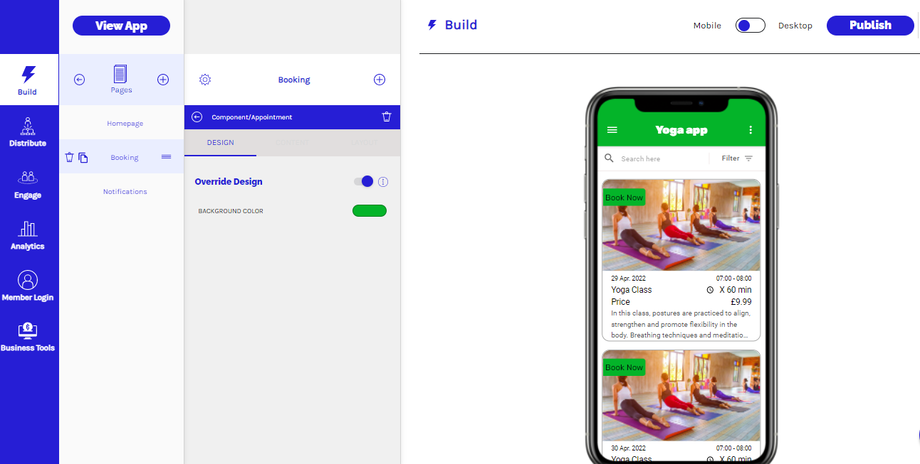Open the hamburger menu in the Yoga app preview
Viewport: 920px width, 464px height.
pos(612,130)
